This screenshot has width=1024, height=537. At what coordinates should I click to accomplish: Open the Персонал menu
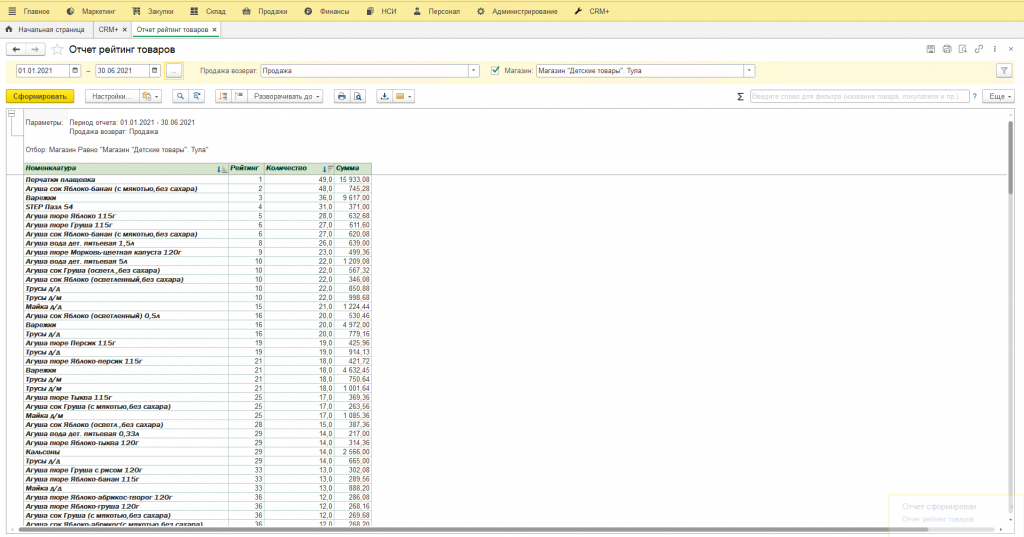click(436, 11)
